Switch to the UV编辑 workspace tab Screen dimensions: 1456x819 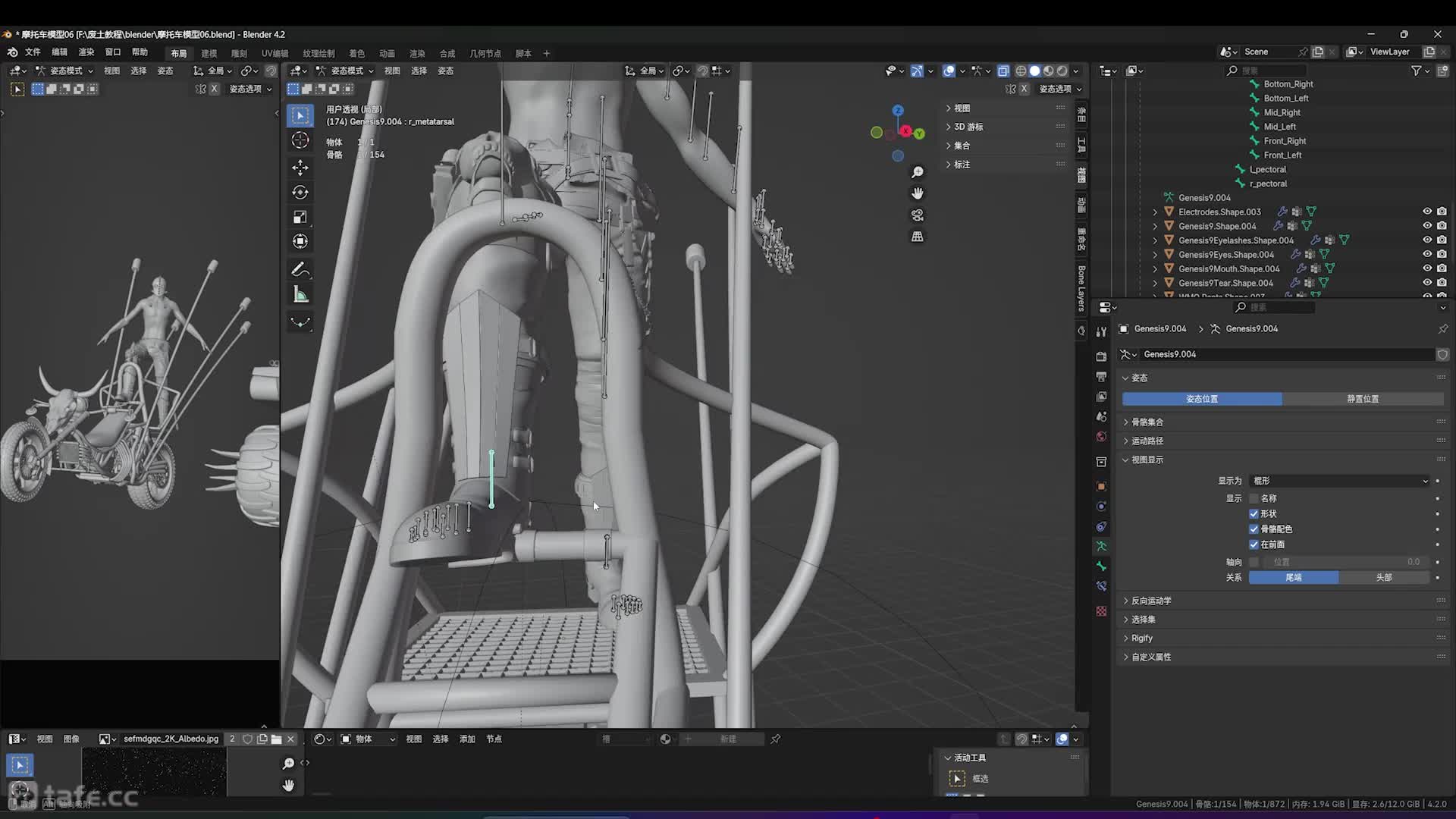275,53
